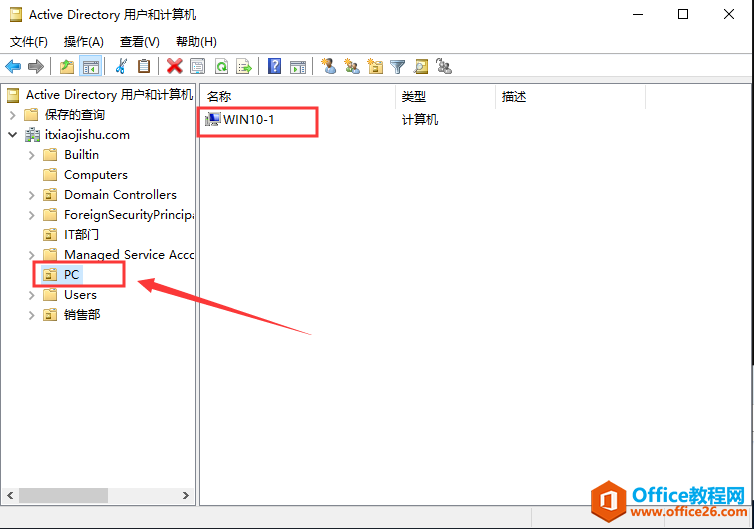Create new organizational unit folder icon
Image resolution: width=754 pixels, height=529 pixels.
click(x=375, y=66)
